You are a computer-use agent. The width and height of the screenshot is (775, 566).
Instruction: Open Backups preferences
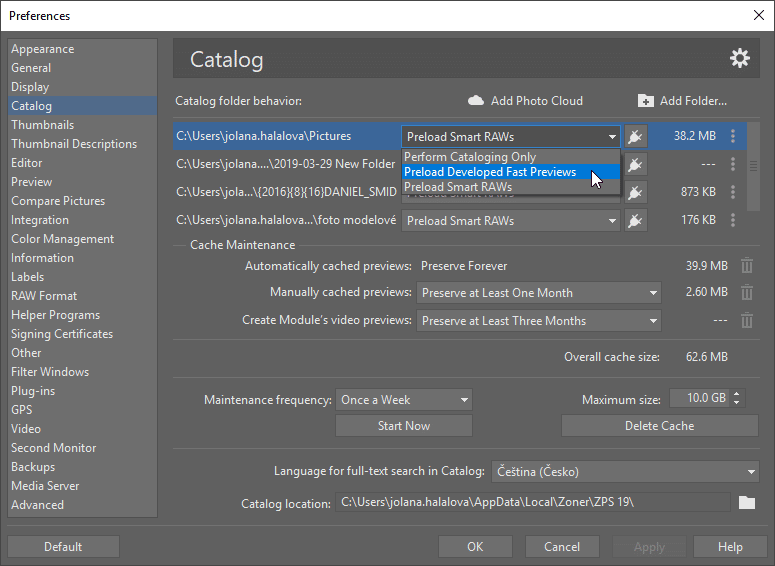pos(83,467)
